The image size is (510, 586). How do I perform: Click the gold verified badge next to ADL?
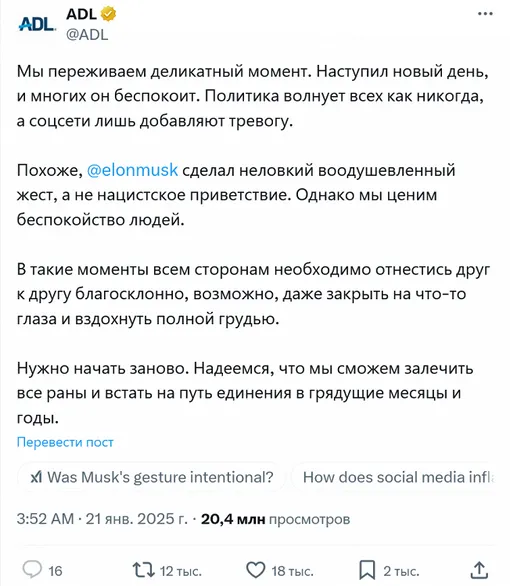coord(109,14)
